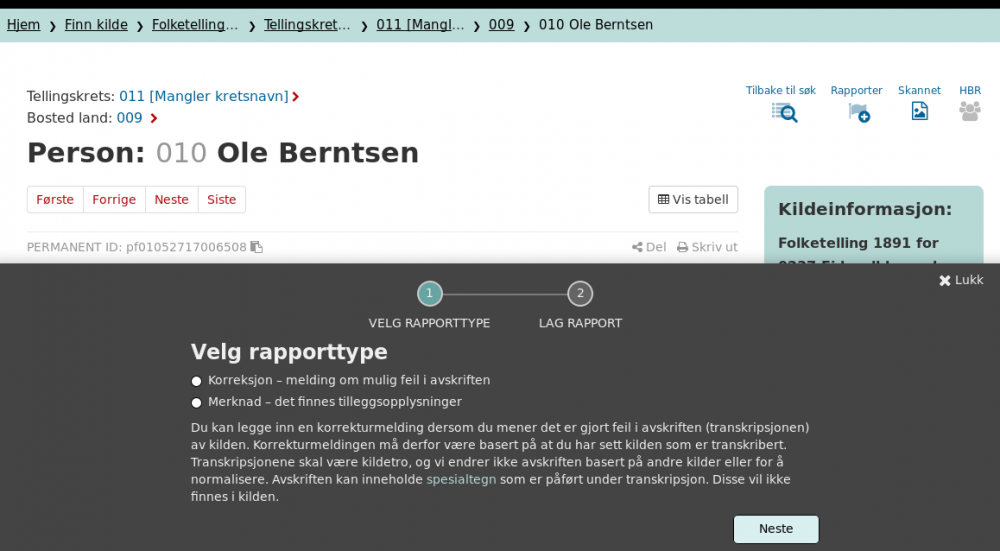Print the page with Skriv ut
1000x551 pixels.
pos(707,247)
